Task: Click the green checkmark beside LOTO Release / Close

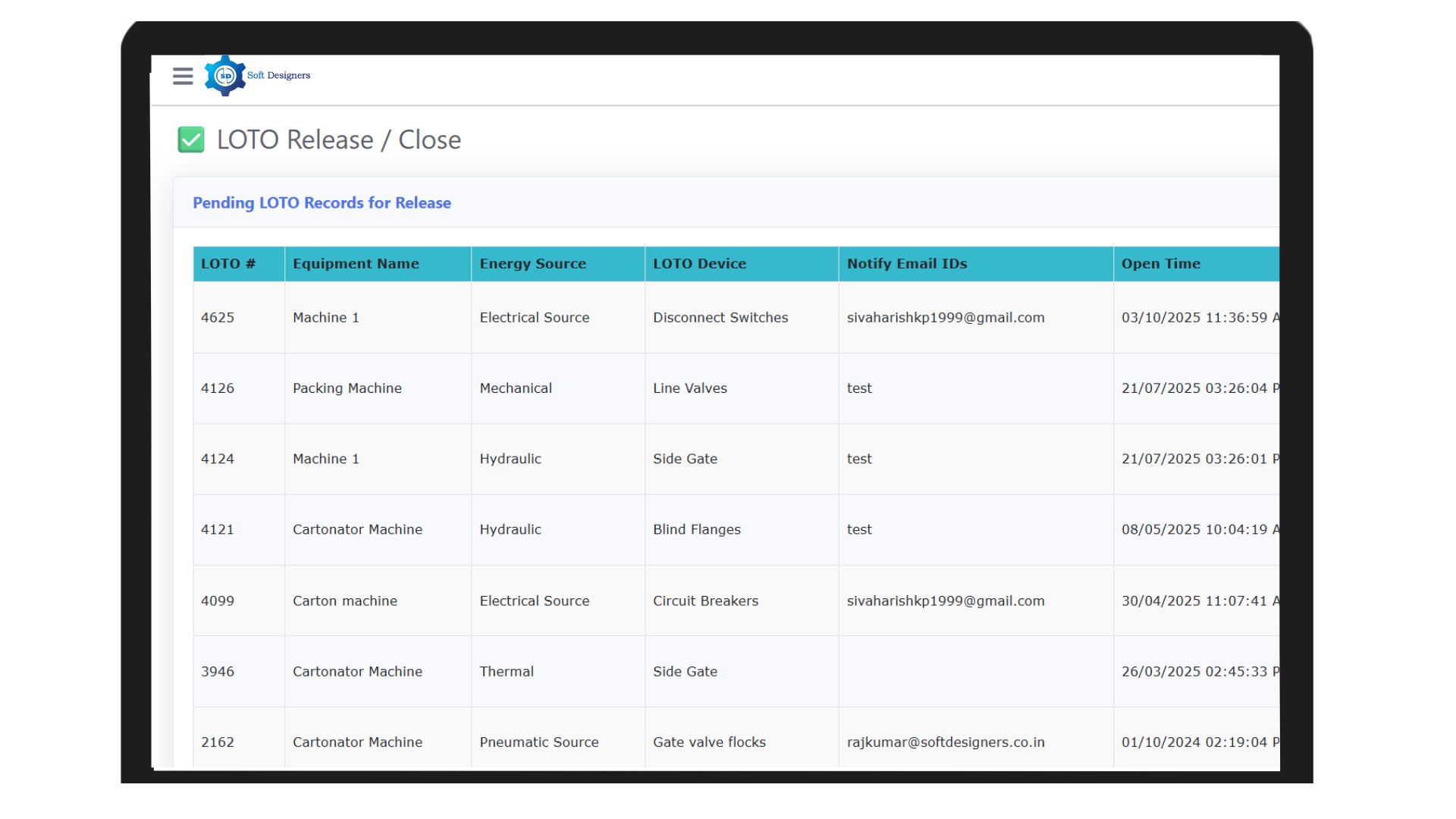Action: (190, 140)
